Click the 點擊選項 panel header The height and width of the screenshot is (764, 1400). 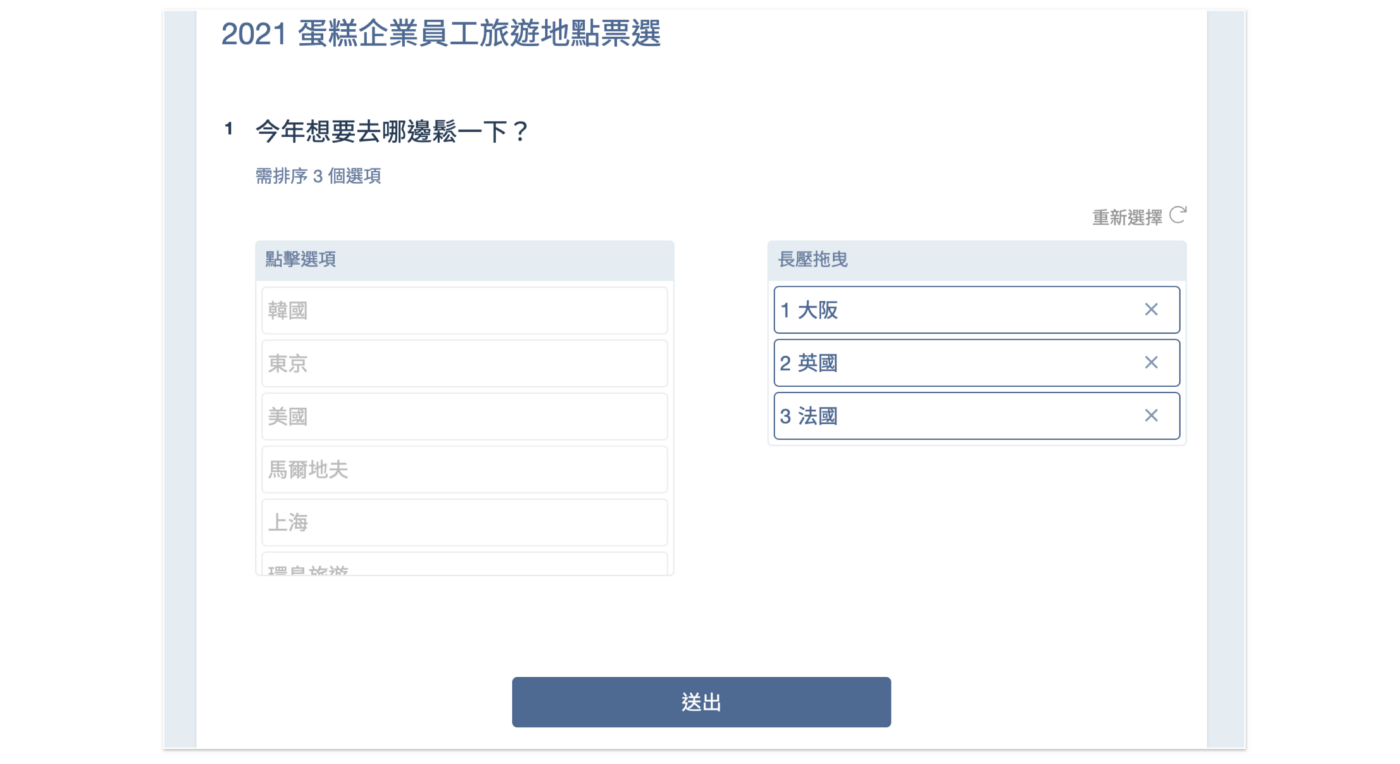pyautogui.click(x=464, y=260)
